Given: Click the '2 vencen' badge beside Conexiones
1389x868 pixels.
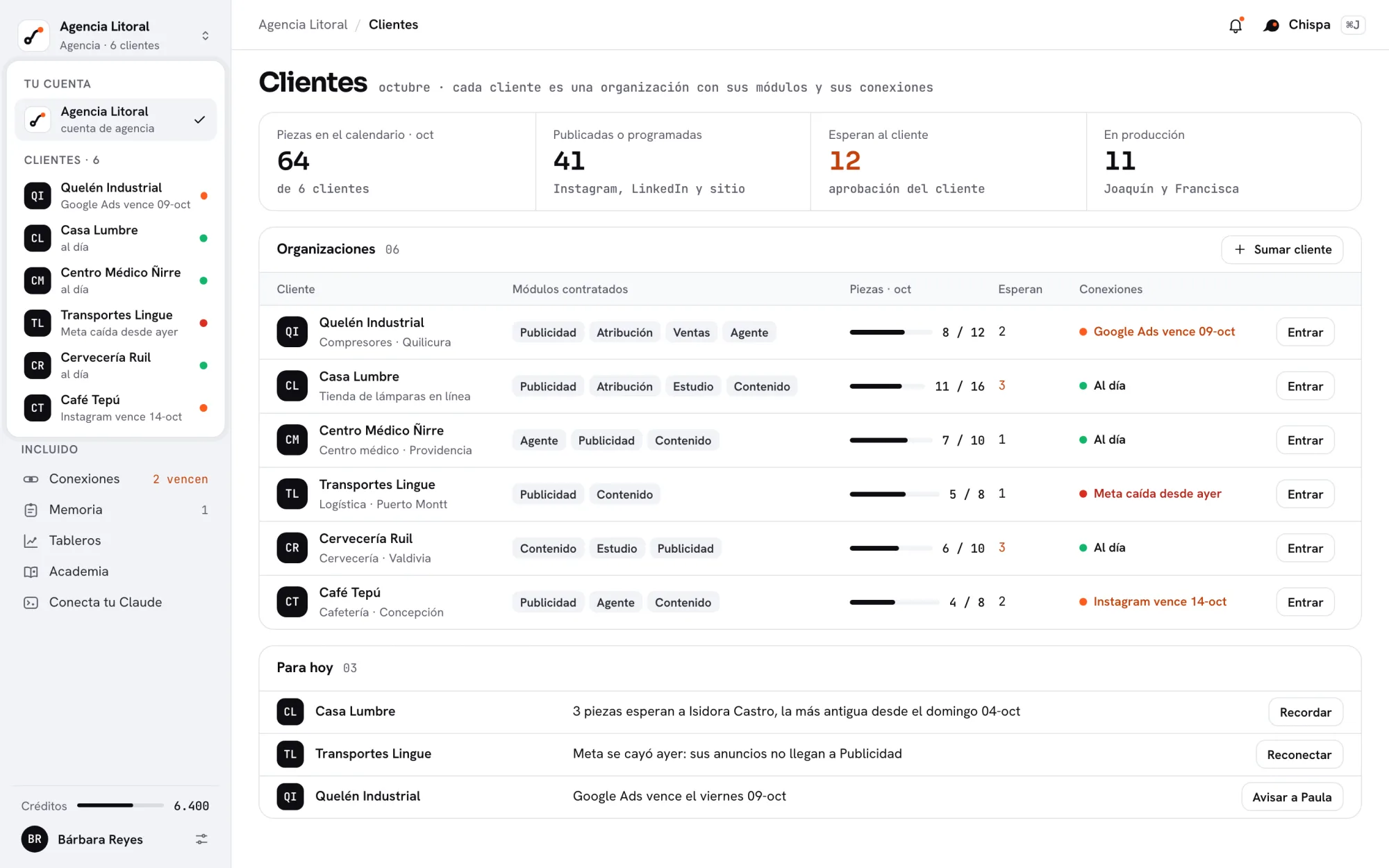Looking at the screenshot, I should tap(180, 479).
